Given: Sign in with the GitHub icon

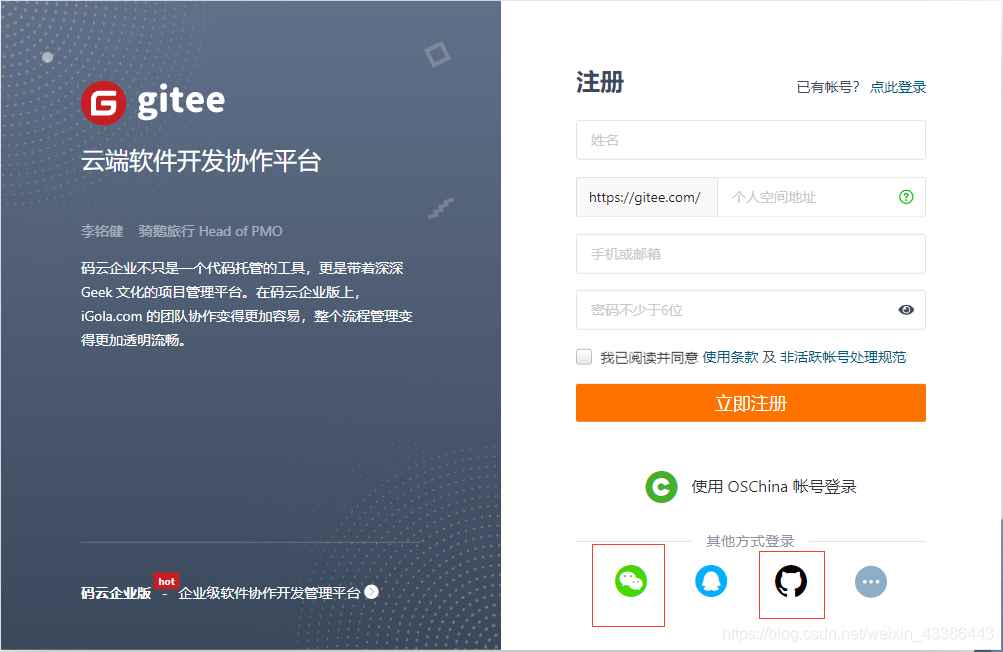Looking at the screenshot, I should [791, 581].
